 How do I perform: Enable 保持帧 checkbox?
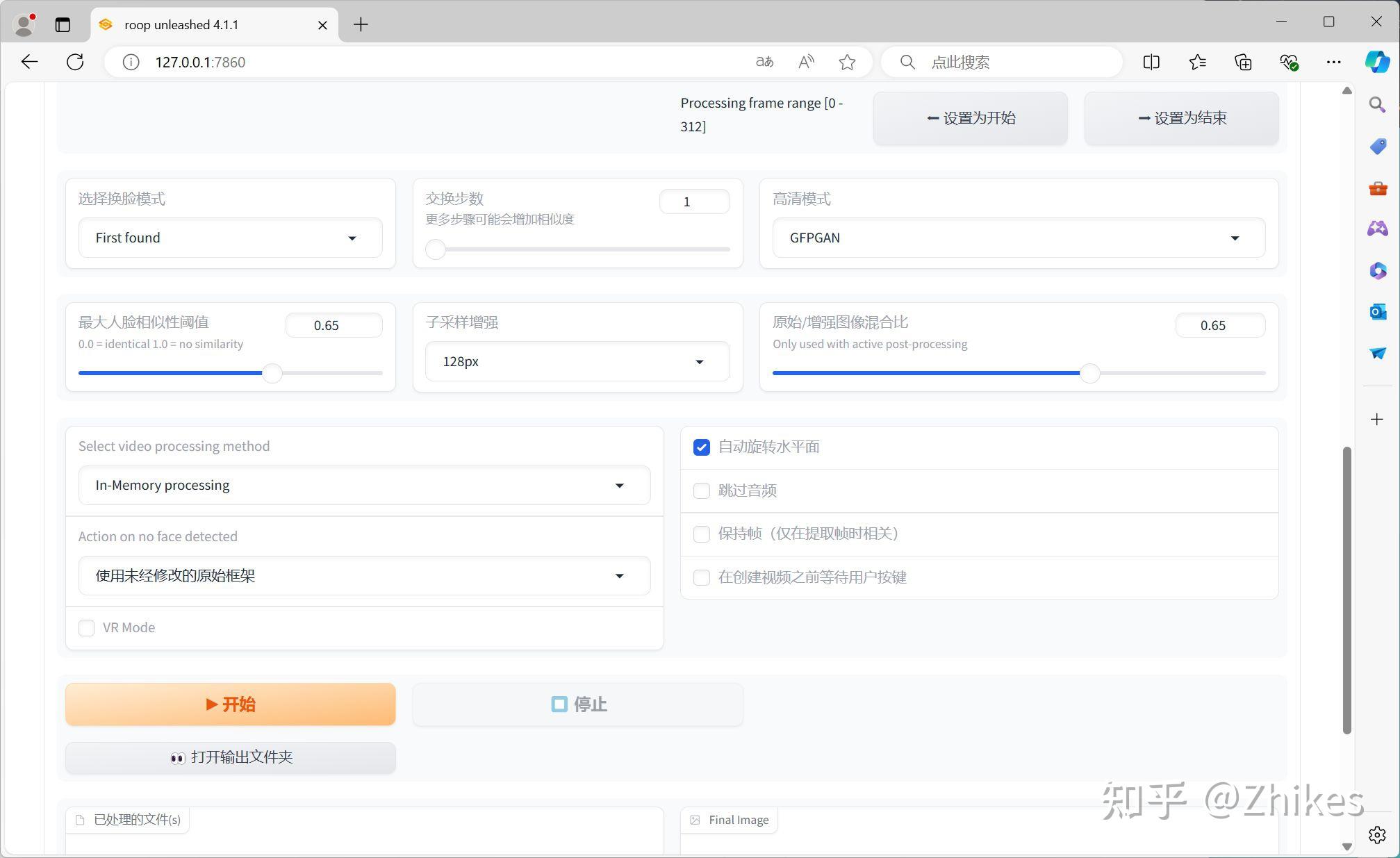[701, 534]
